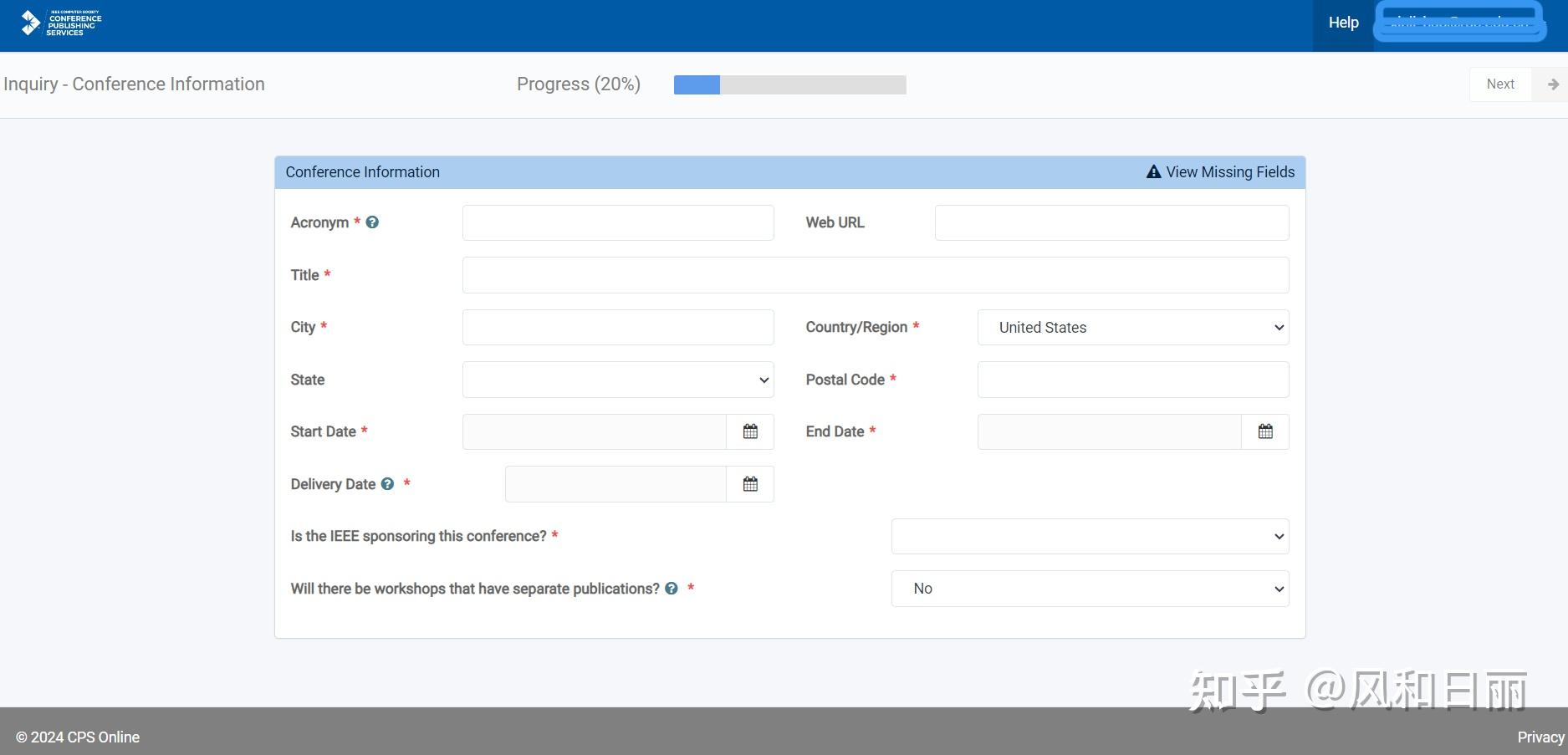Open the Start Date calendar picker icon
This screenshot has height=755, width=1568.
tap(750, 431)
